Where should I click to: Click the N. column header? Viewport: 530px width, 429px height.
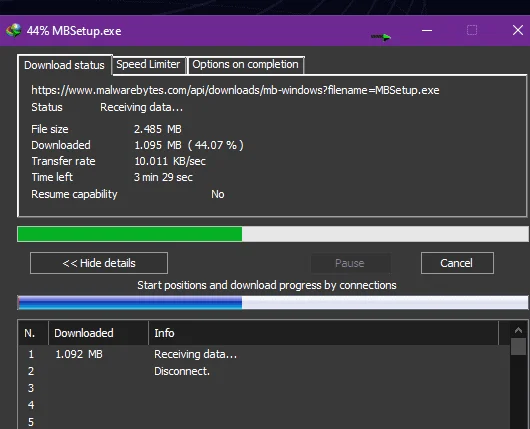(33, 333)
